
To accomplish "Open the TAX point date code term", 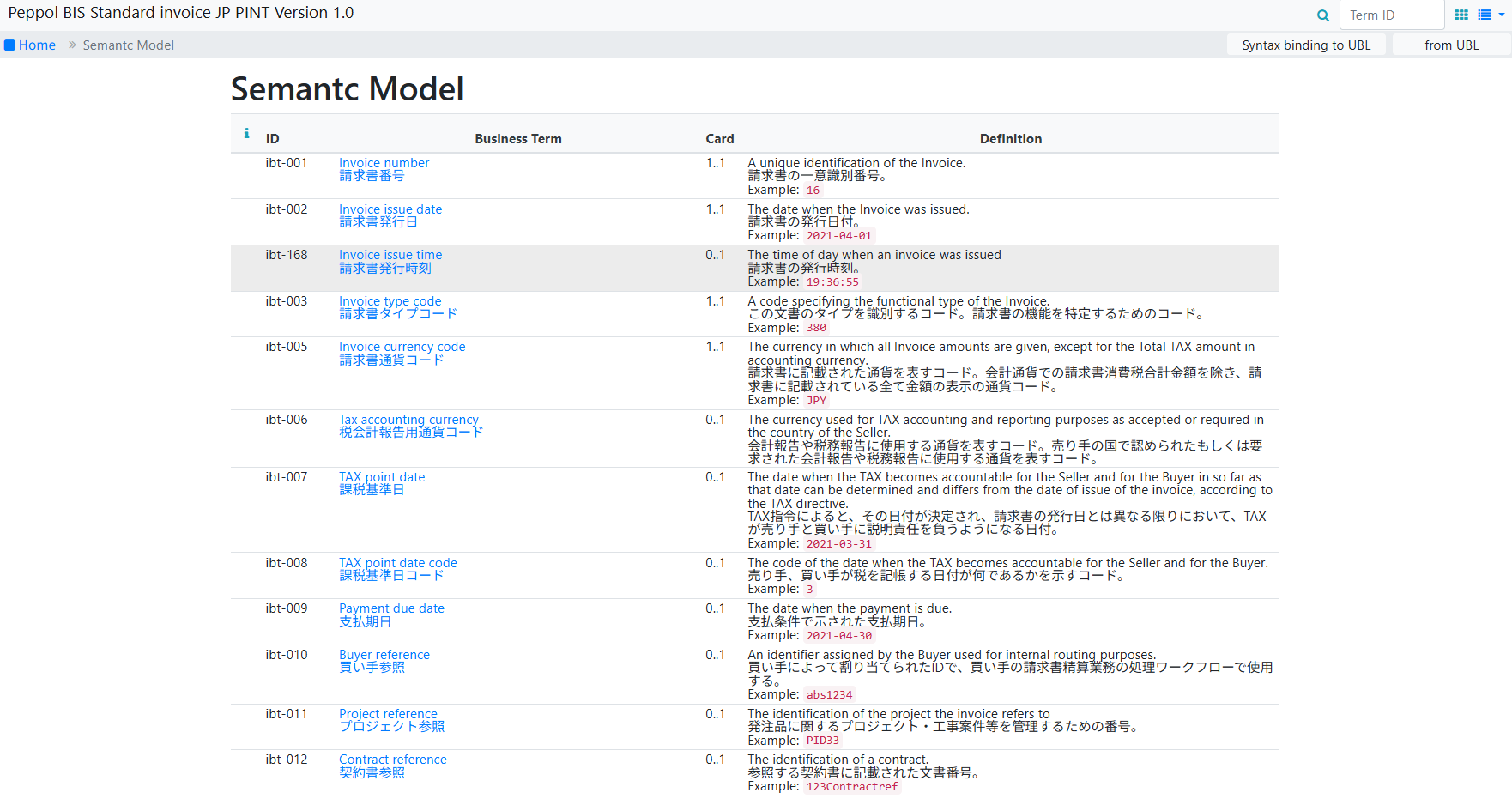I will (x=397, y=563).
